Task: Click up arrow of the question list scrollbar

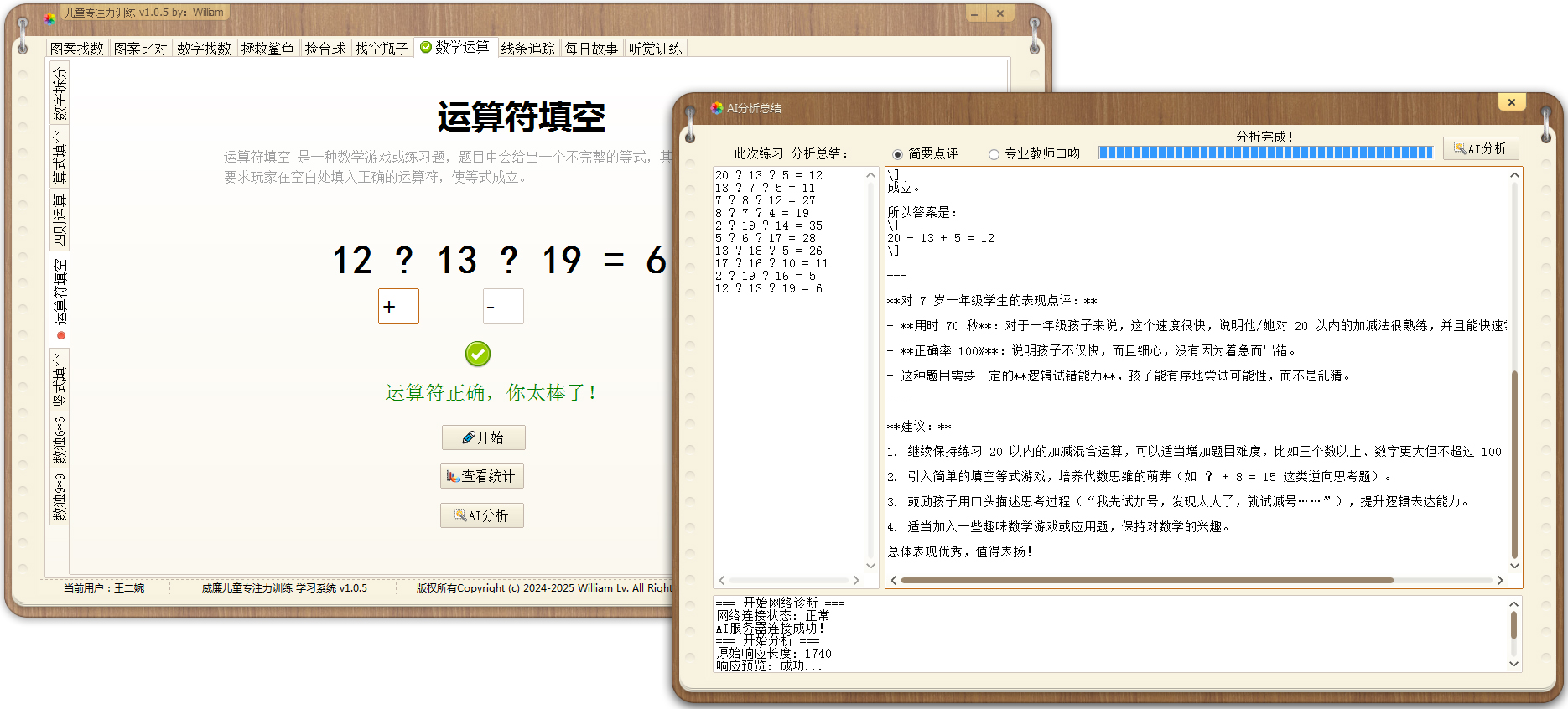Action: [x=870, y=175]
